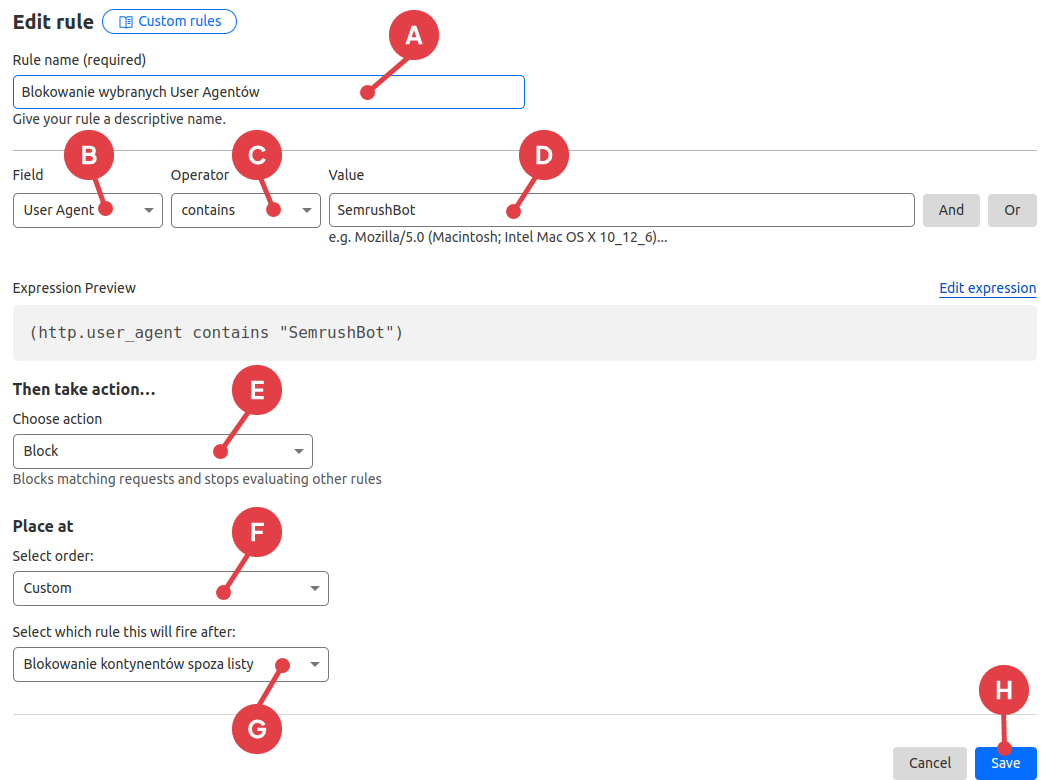Open the Field dropdown showing User Agent

click(x=88, y=210)
